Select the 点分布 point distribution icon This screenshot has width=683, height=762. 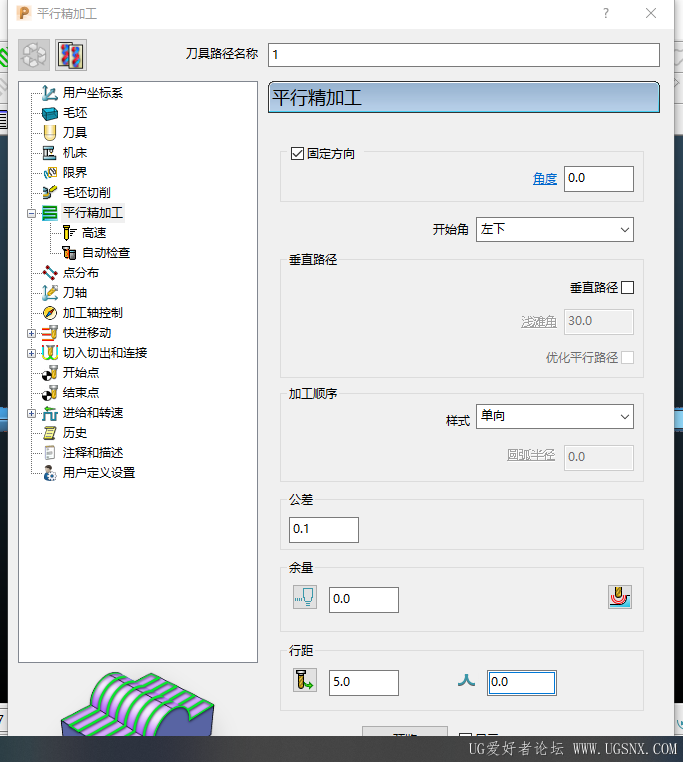pos(50,273)
